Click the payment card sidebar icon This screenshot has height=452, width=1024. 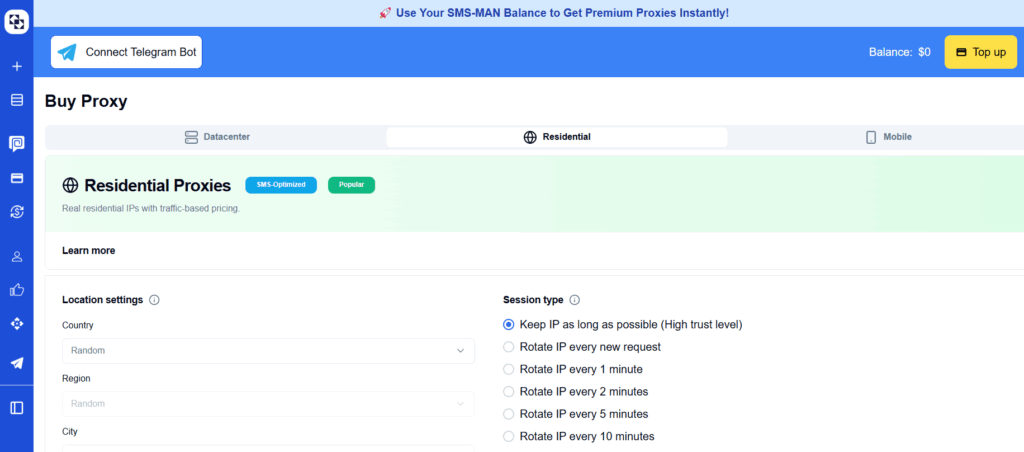(17, 178)
